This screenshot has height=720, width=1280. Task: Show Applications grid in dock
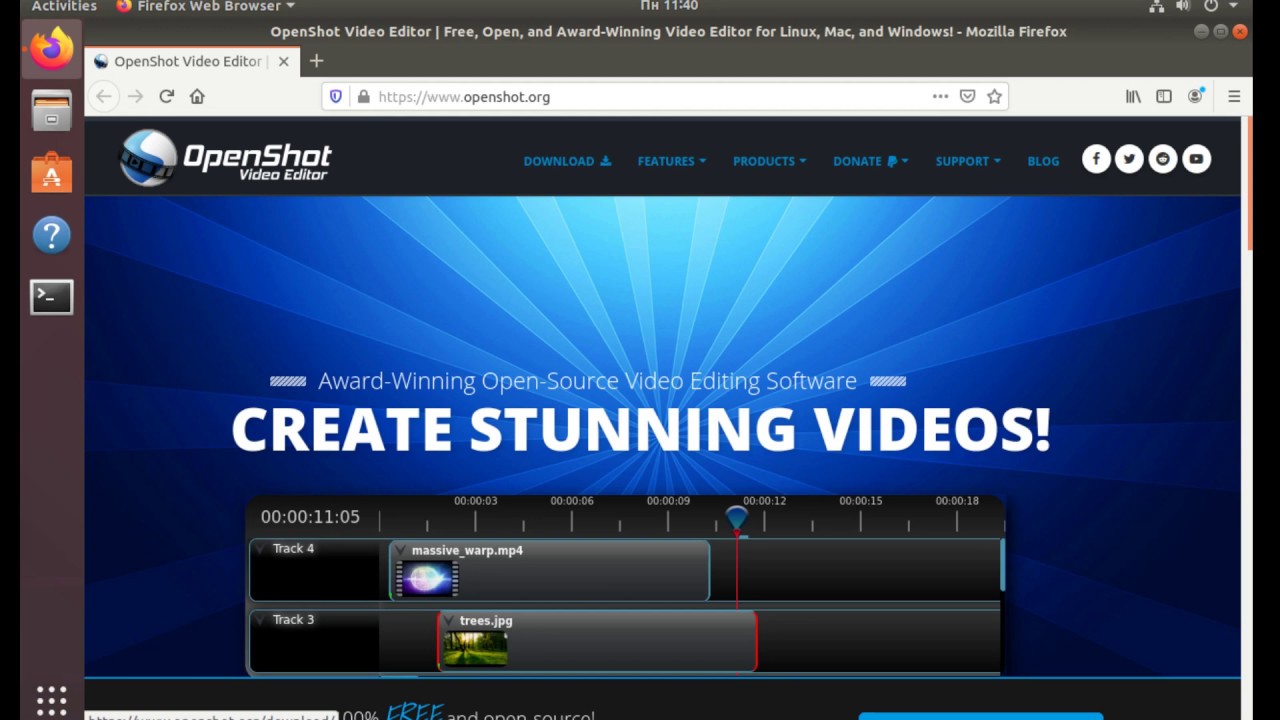[51, 699]
